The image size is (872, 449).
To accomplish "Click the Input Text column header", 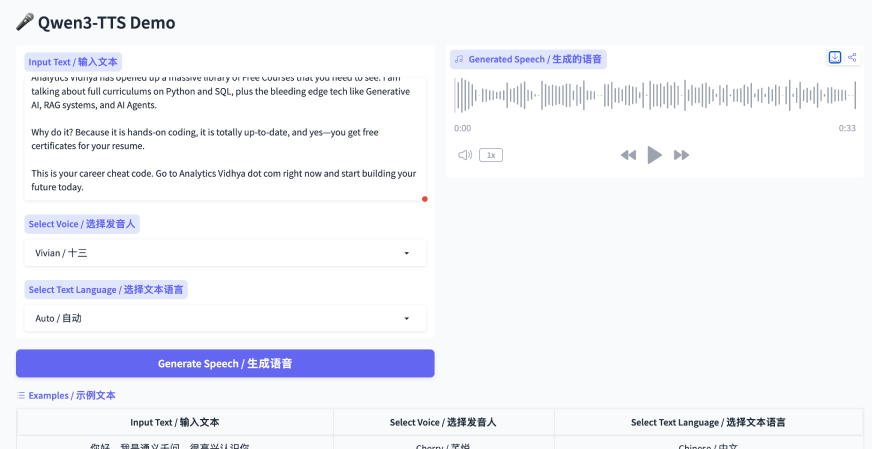I will pos(175,422).
